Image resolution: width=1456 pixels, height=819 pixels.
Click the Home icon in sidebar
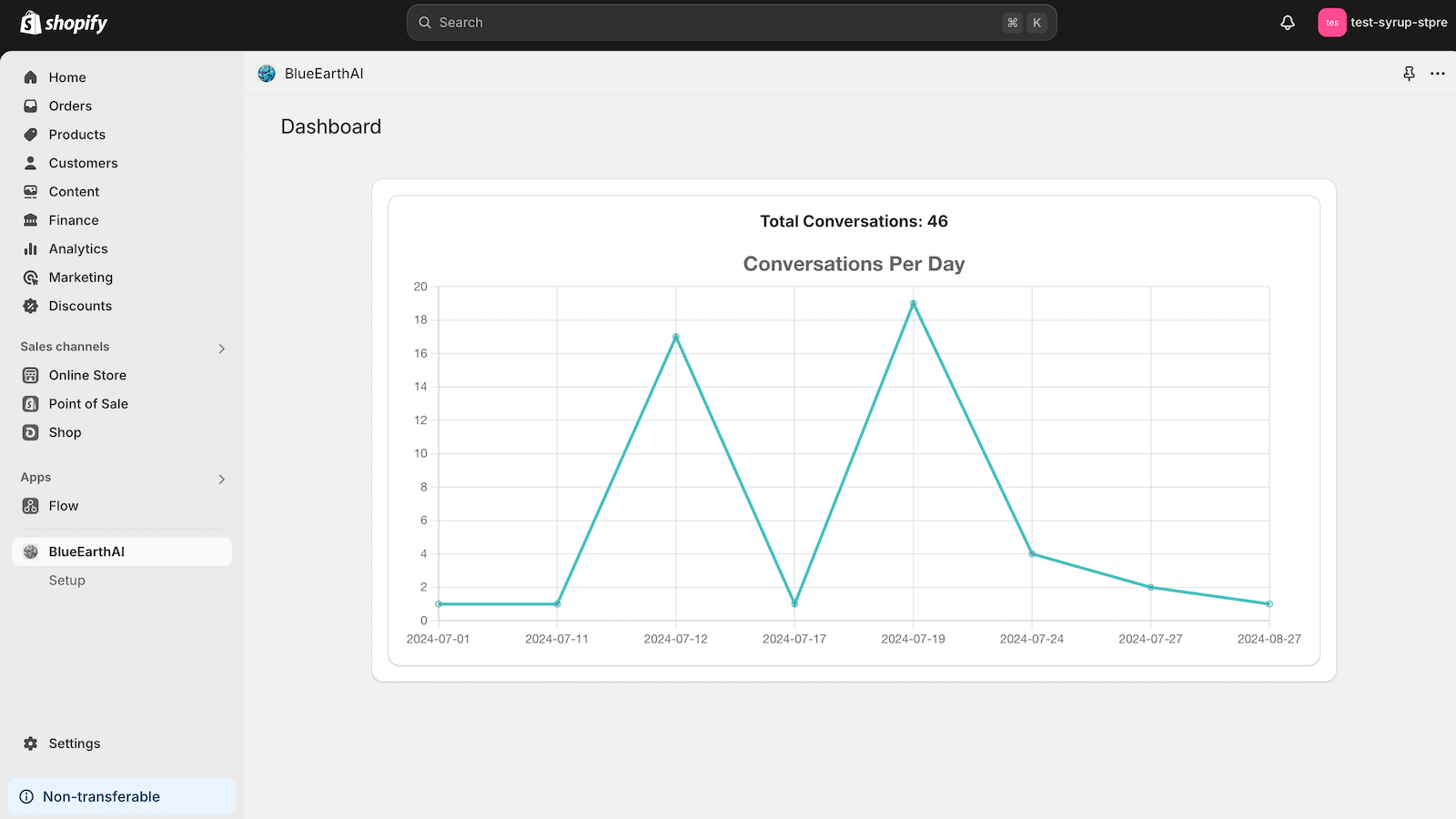31,77
